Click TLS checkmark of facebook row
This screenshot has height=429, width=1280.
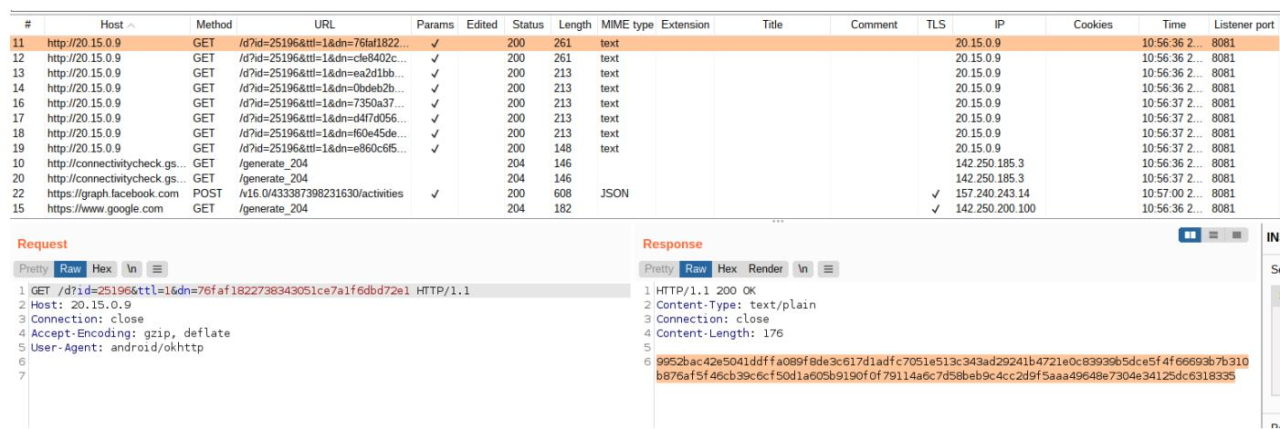[936, 193]
